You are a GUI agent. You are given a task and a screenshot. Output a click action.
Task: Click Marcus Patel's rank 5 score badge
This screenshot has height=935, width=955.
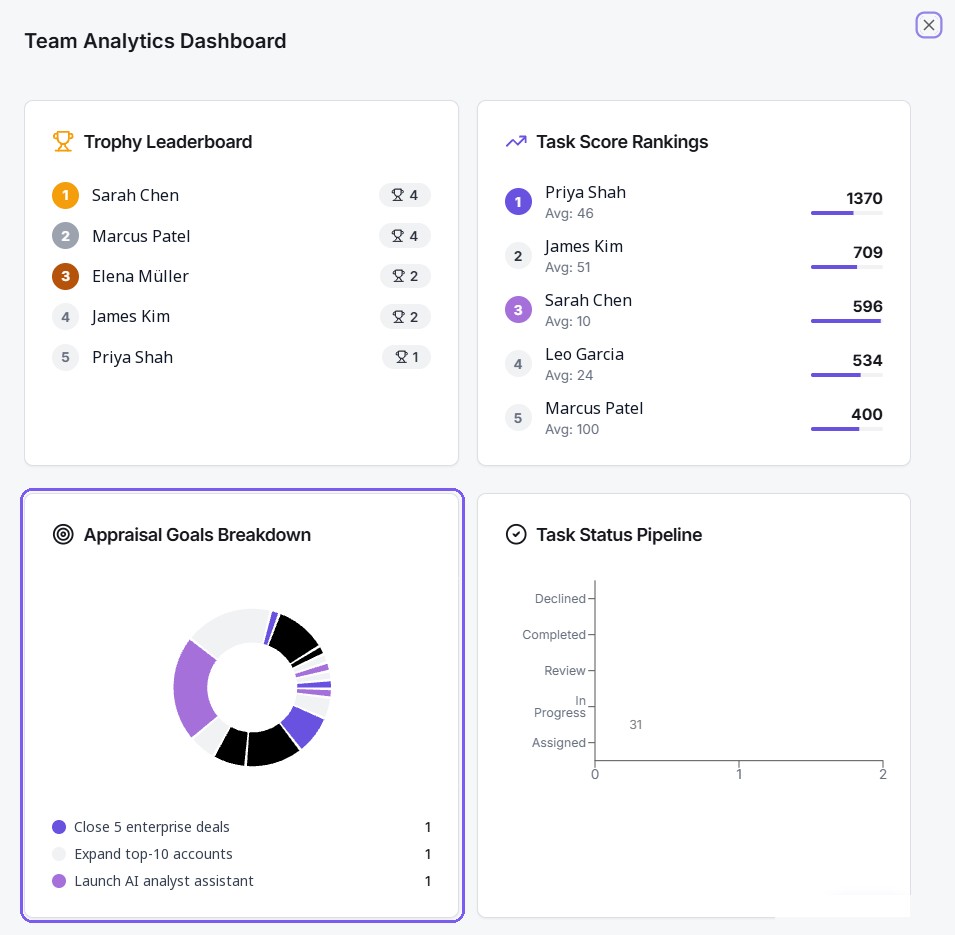coord(518,418)
